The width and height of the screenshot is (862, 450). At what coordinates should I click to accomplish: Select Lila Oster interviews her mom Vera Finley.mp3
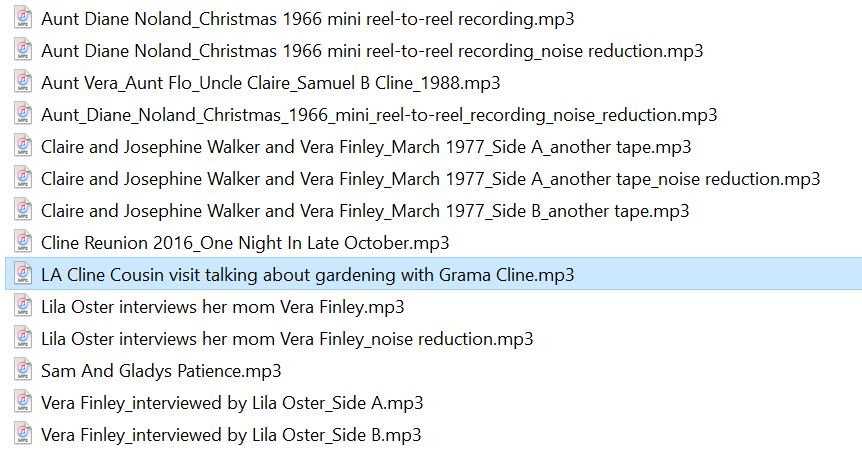(x=223, y=306)
